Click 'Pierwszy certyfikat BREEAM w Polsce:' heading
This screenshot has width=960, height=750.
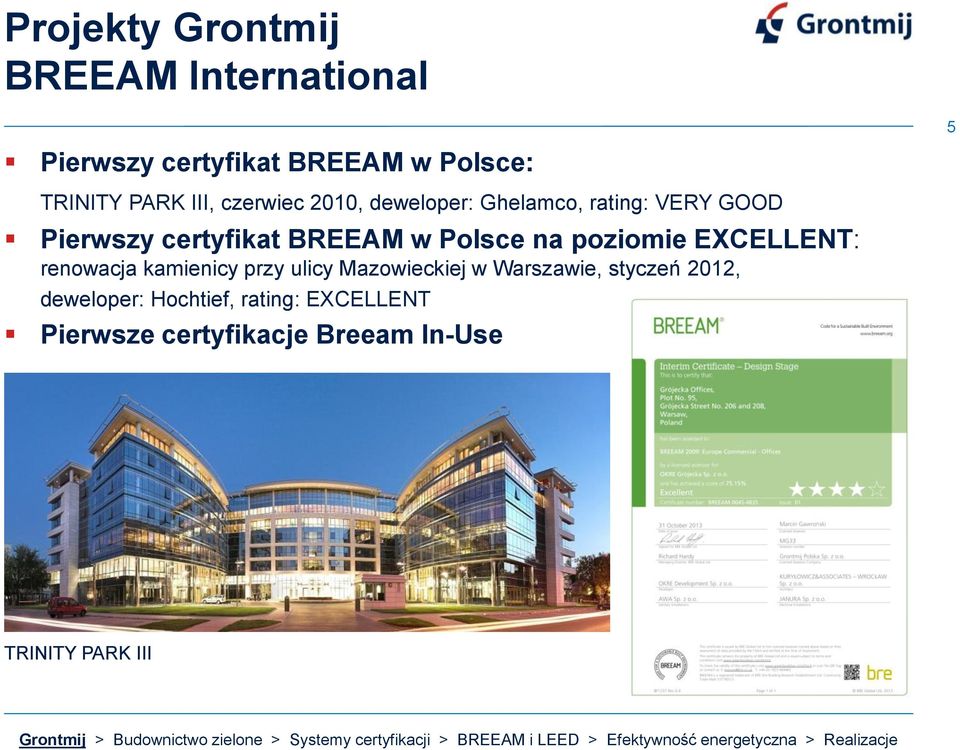pyautogui.click(x=287, y=163)
